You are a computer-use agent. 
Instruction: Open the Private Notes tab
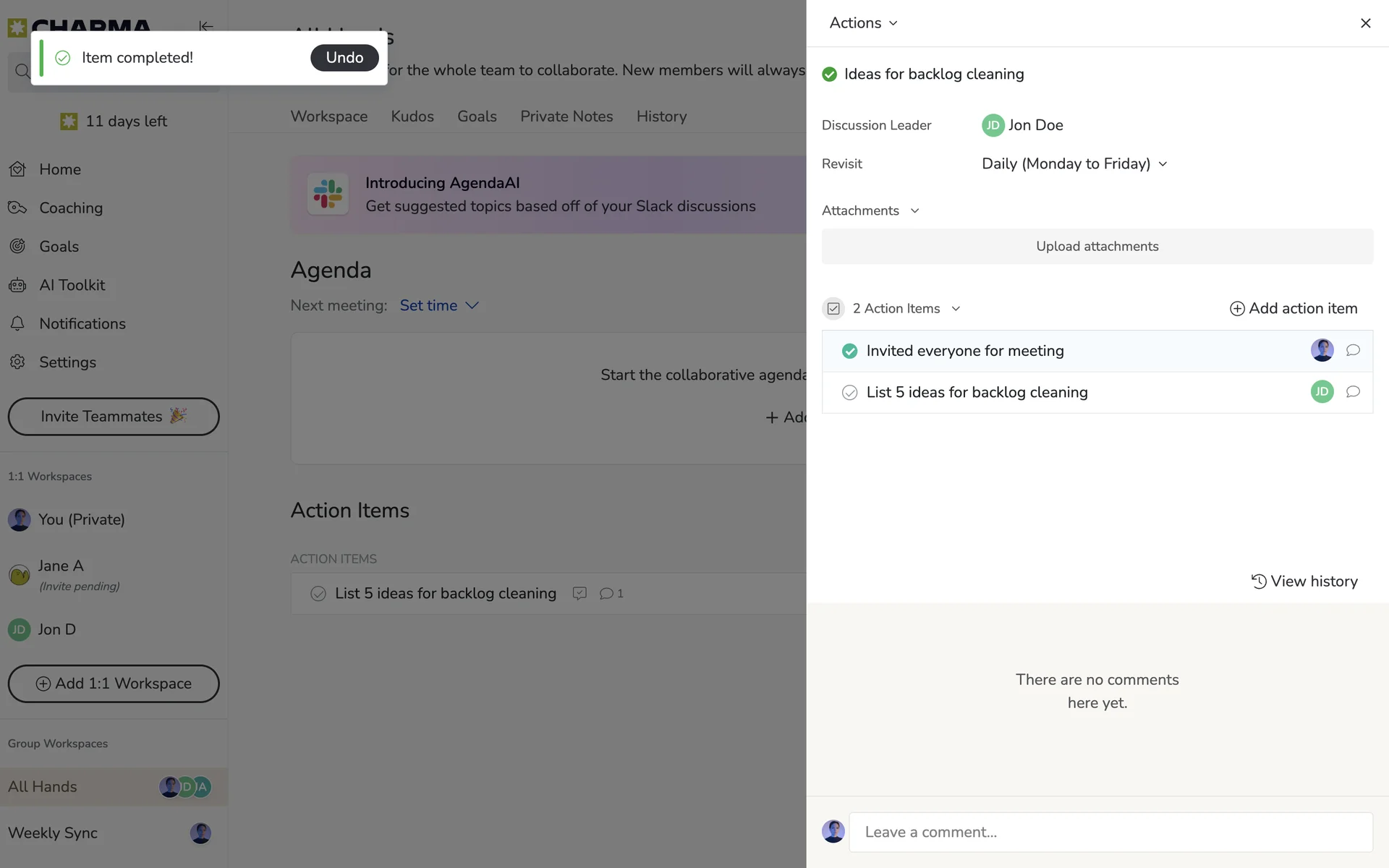point(566,116)
